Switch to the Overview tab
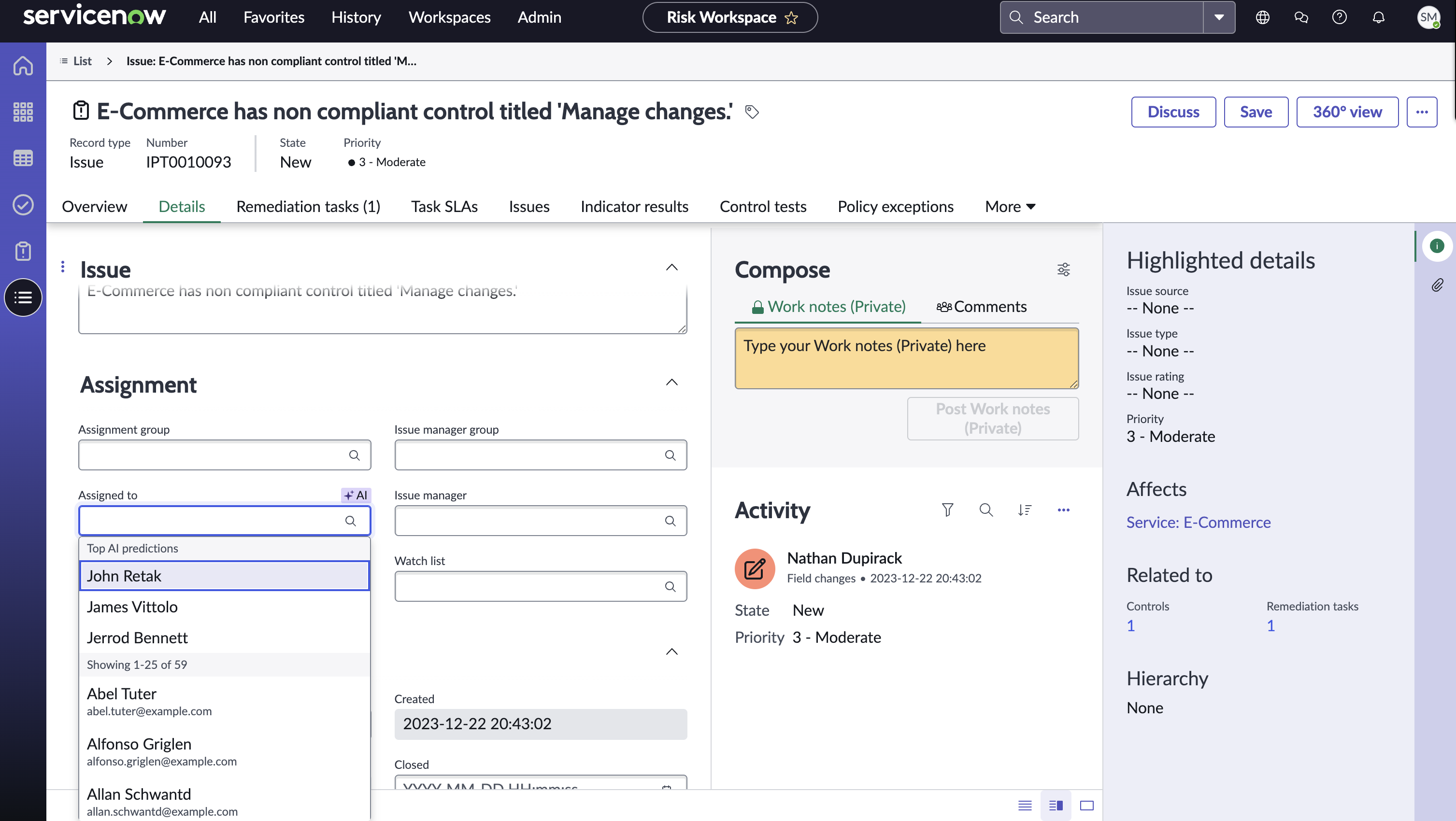 [94, 207]
